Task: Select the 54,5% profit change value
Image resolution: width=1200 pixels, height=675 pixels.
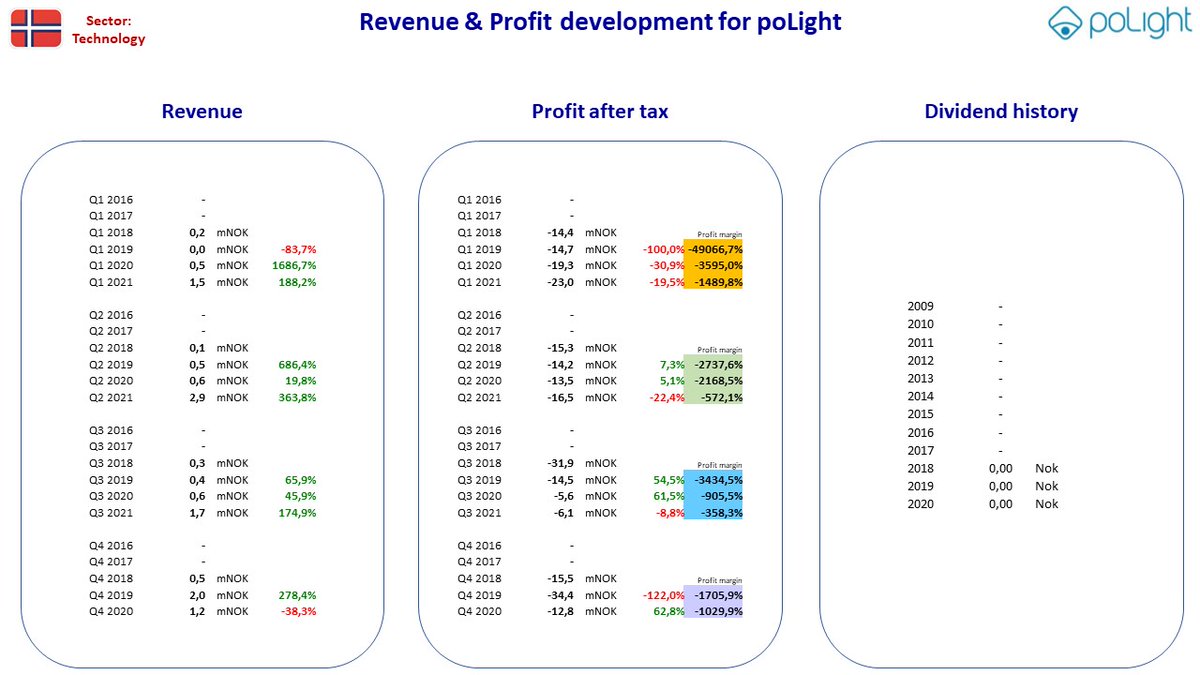Action: pyautogui.click(x=669, y=480)
